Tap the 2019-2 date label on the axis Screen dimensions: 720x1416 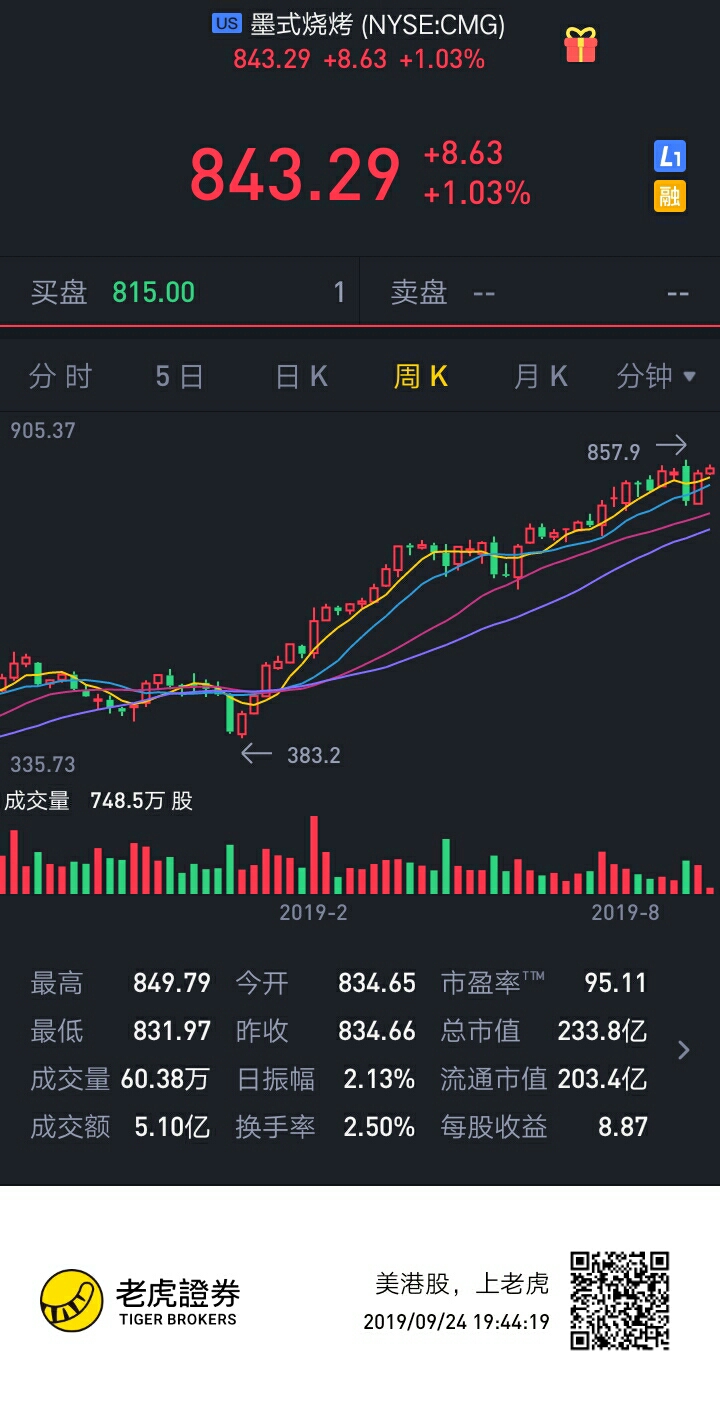click(313, 912)
